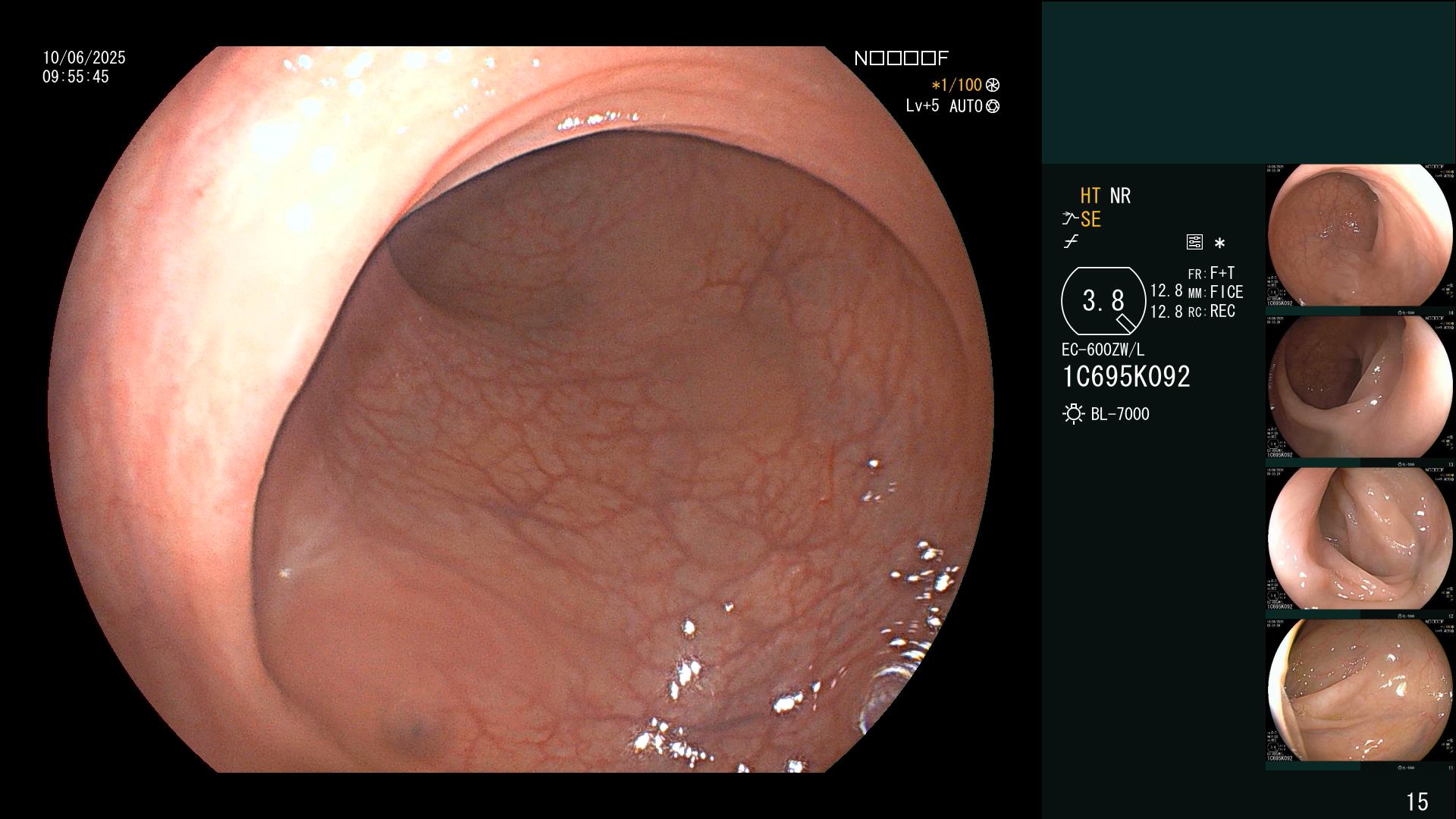Viewport: 1456px width, 819px height.
Task: Click the image counter 15
Action: point(1417,802)
